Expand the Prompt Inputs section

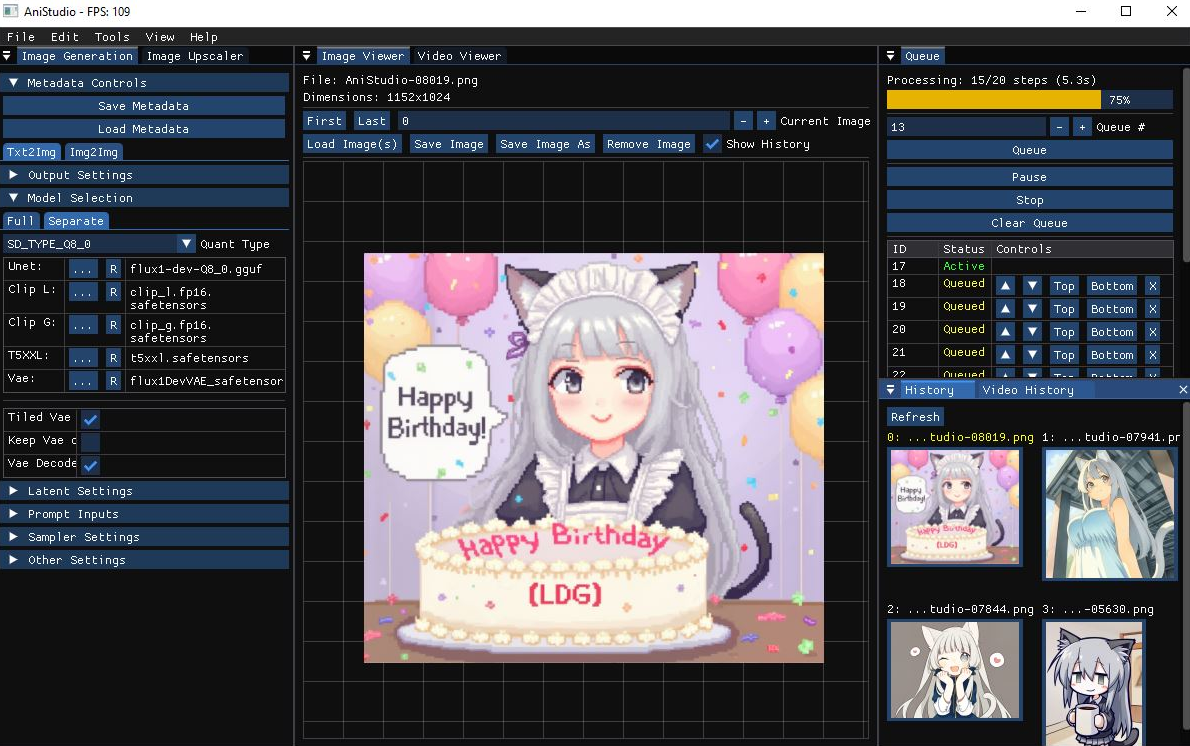point(145,514)
